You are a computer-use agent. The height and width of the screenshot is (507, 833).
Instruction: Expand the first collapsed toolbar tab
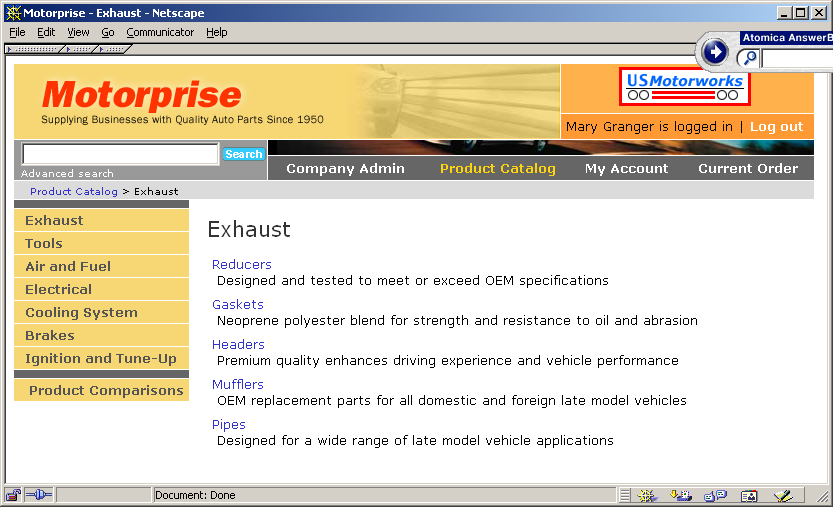tap(33, 49)
